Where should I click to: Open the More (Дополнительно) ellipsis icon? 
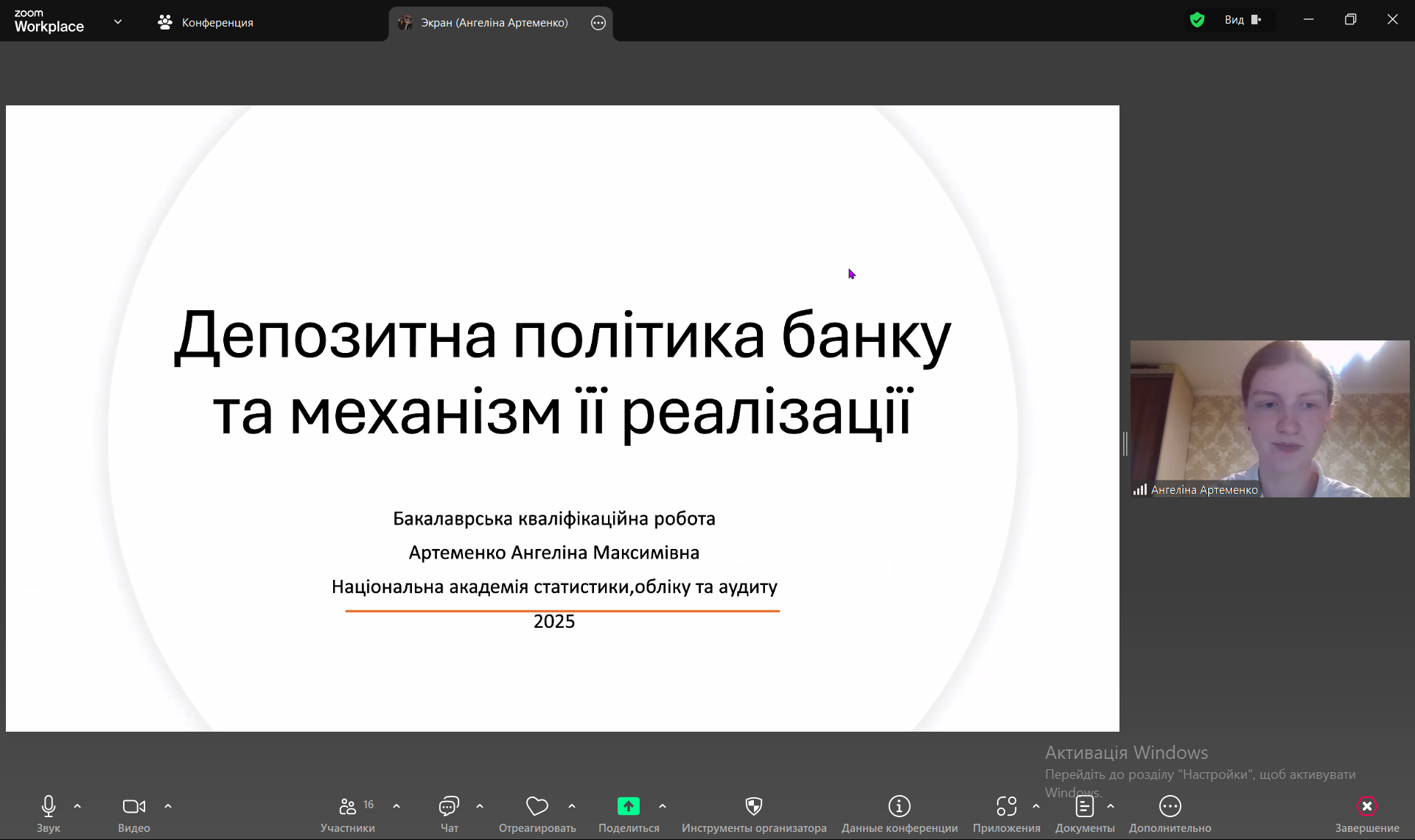pos(1170,807)
